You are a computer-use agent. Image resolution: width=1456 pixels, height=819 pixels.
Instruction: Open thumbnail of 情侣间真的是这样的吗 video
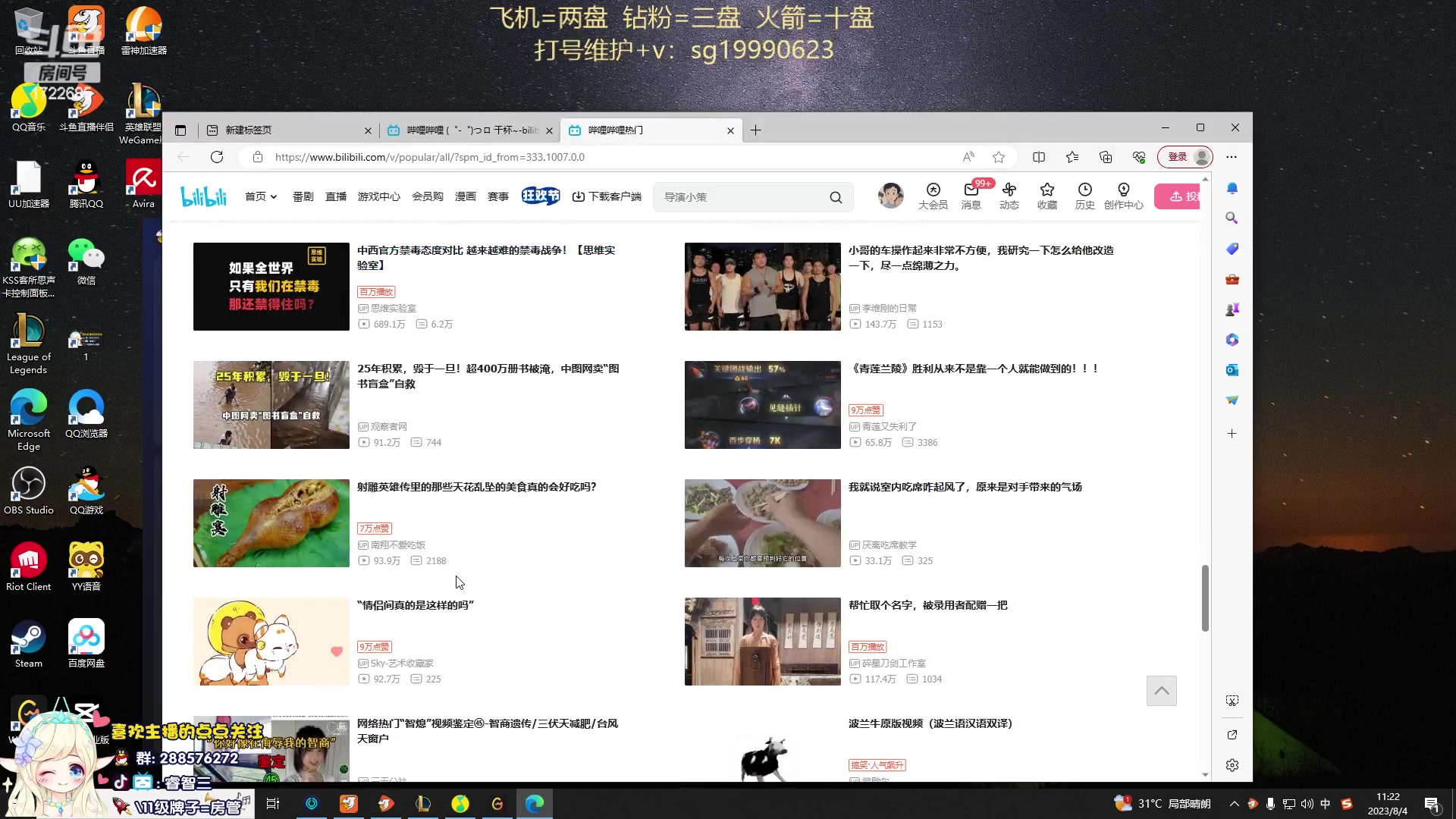271,642
